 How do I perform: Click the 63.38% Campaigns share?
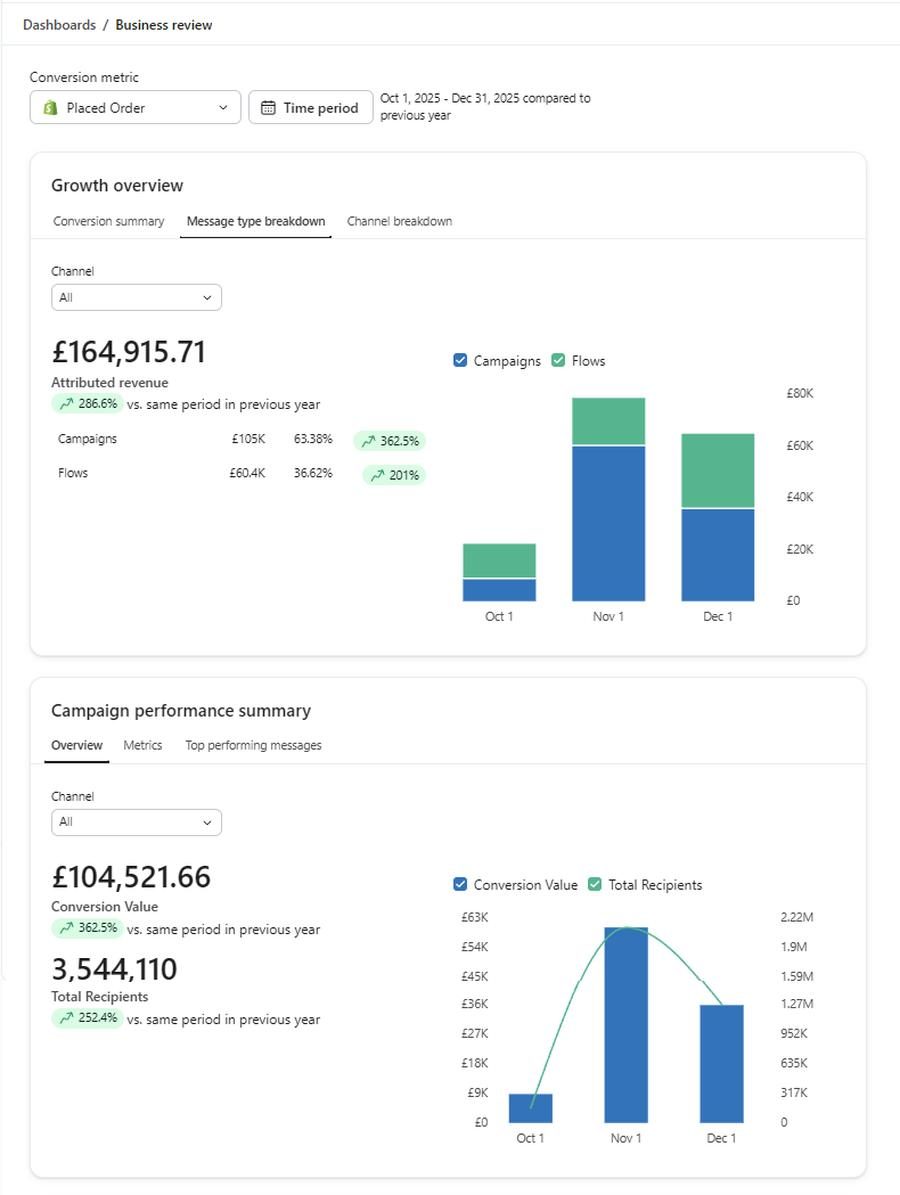pos(313,439)
